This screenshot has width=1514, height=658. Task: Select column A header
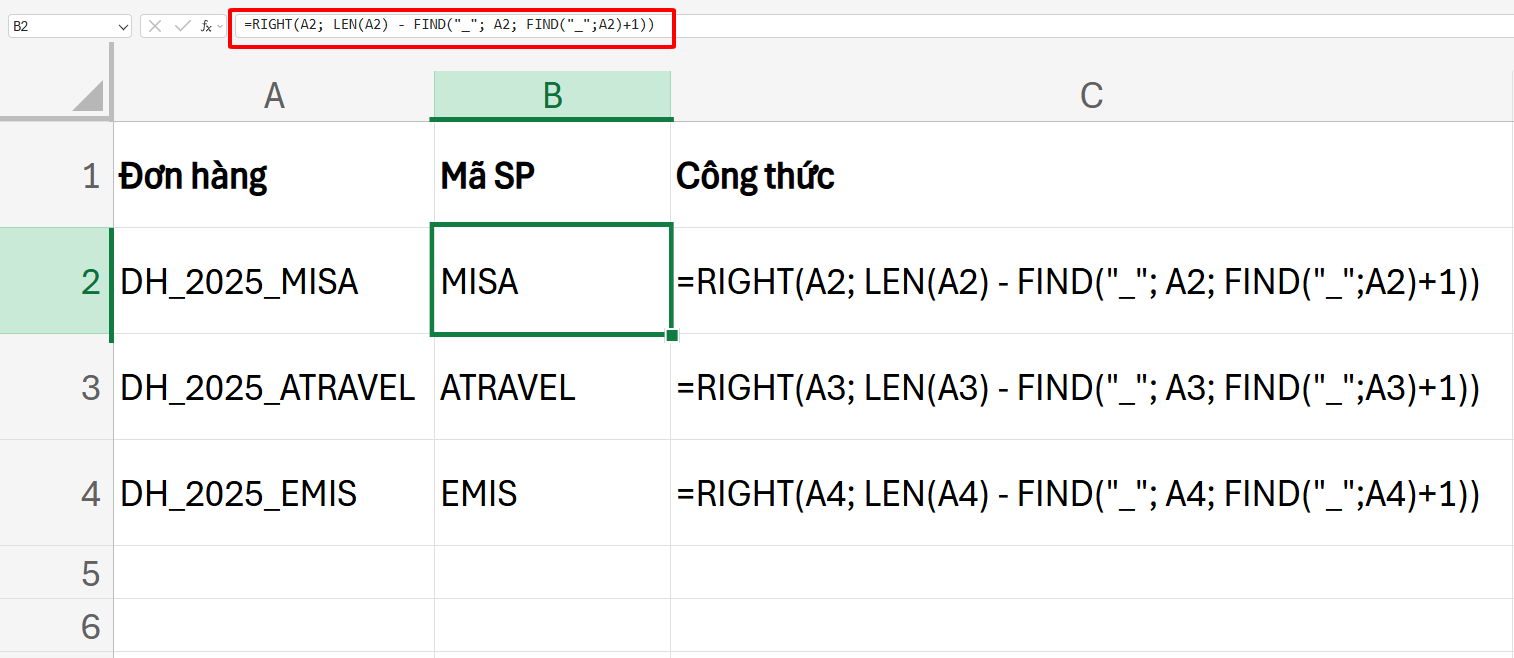point(274,96)
